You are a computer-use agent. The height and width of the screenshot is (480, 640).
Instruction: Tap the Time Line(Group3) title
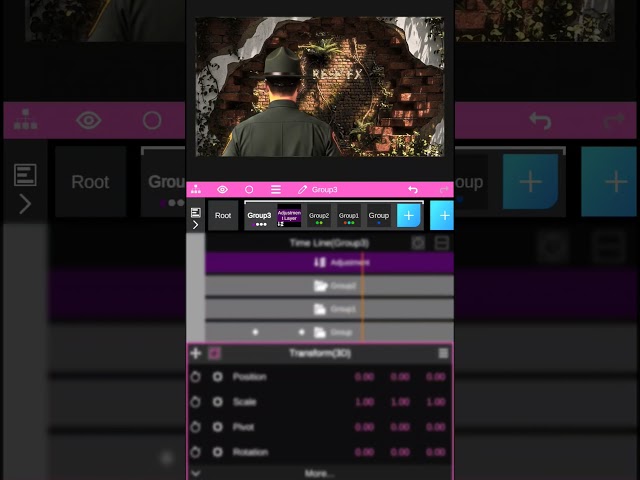tap(329, 243)
